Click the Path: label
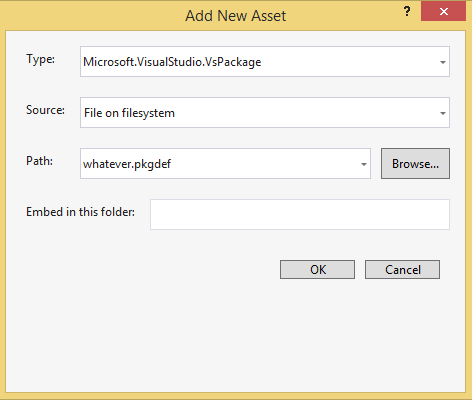This screenshot has height=400, width=472. [x=40, y=161]
